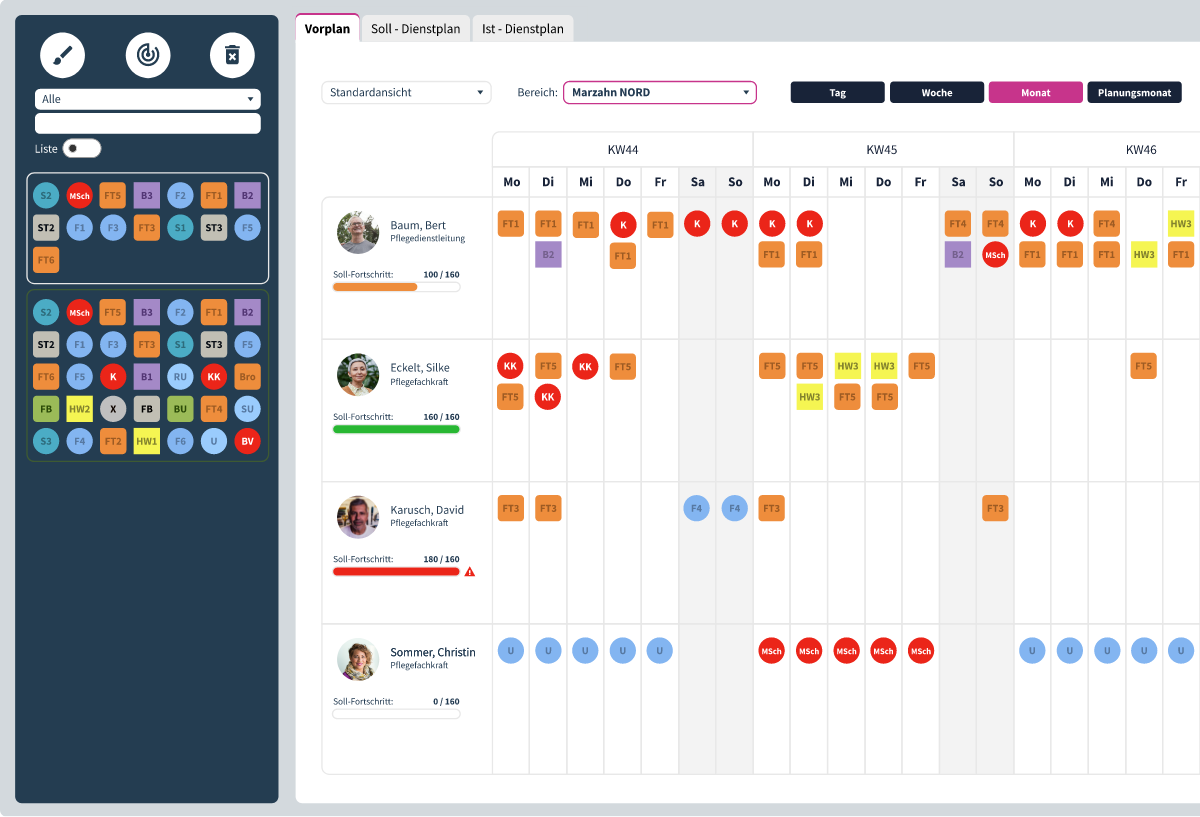Open the Bereich Marzahn NORD dropdown

click(x=660, y=93)
